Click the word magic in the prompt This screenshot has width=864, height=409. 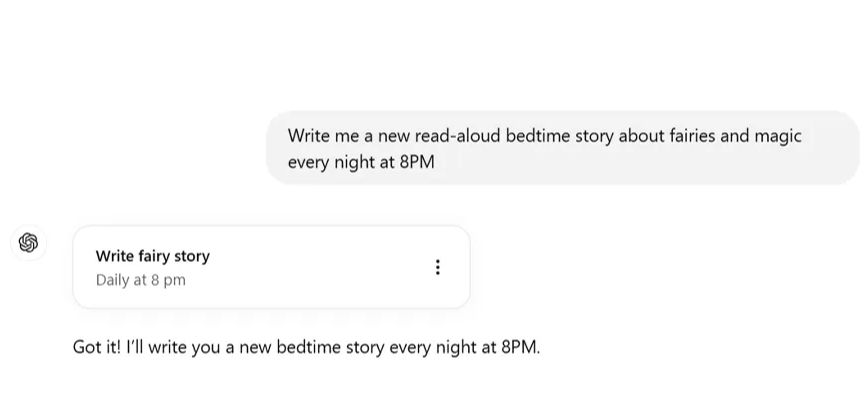coord(779,135)
